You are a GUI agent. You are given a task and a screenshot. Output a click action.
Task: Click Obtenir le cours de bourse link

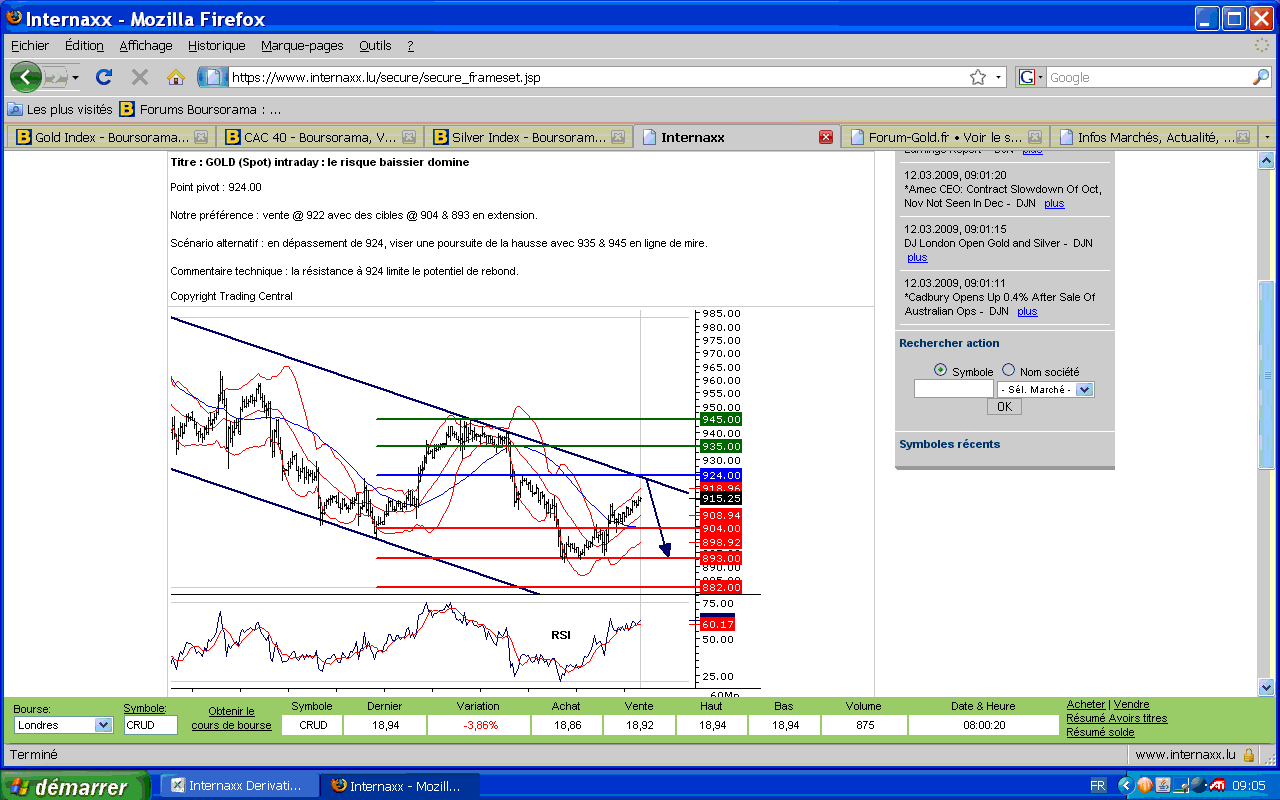click(231, 718)
